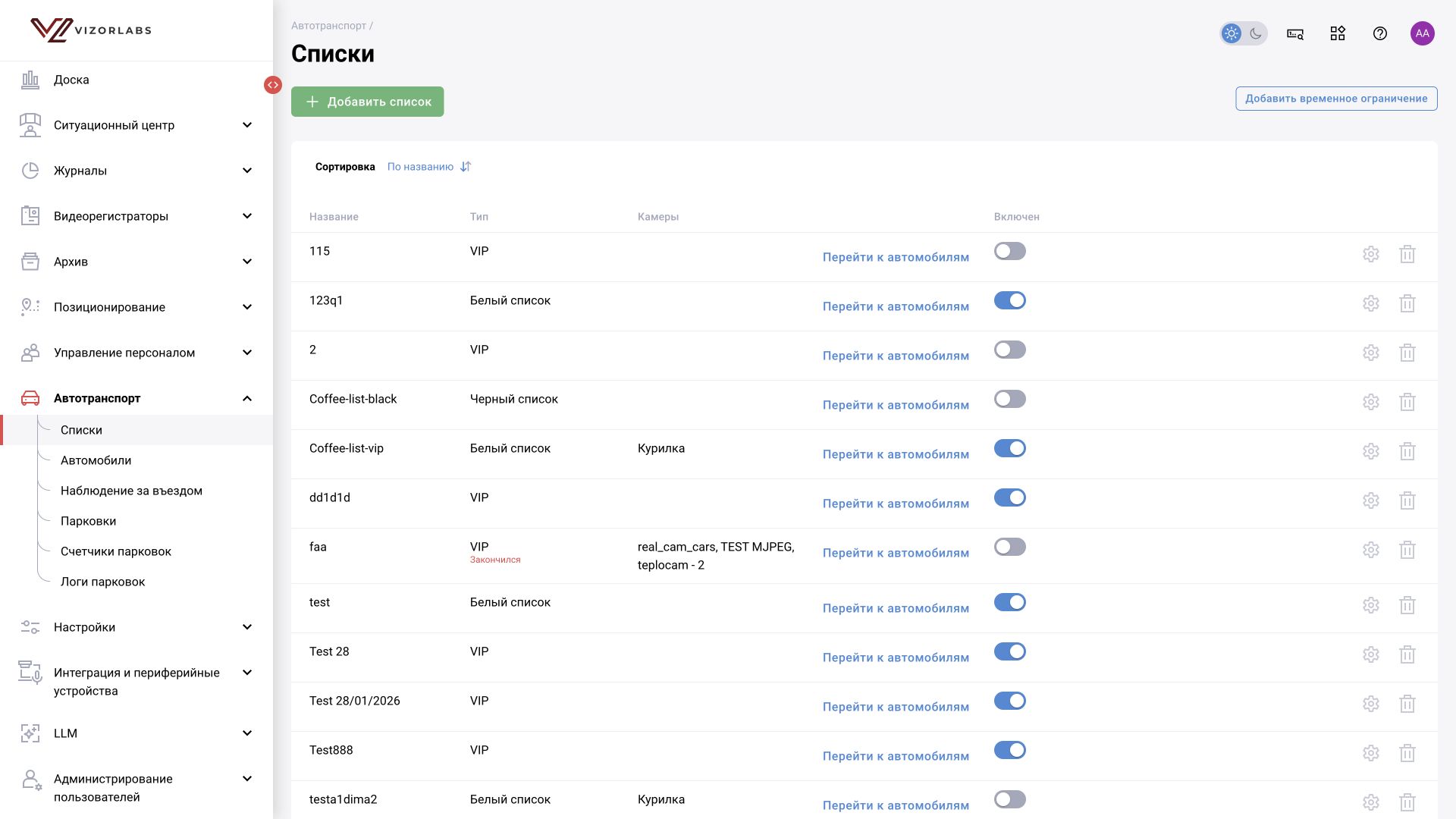This screenshot has height=819, width=1456.
Task: Delete the dd1d1d list
Action: [x=1407, y=500]
